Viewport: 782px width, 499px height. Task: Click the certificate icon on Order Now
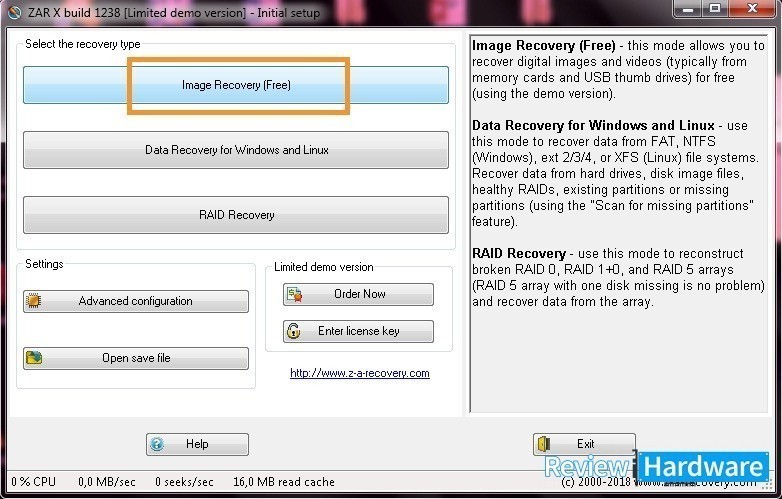tap(294, 294)
